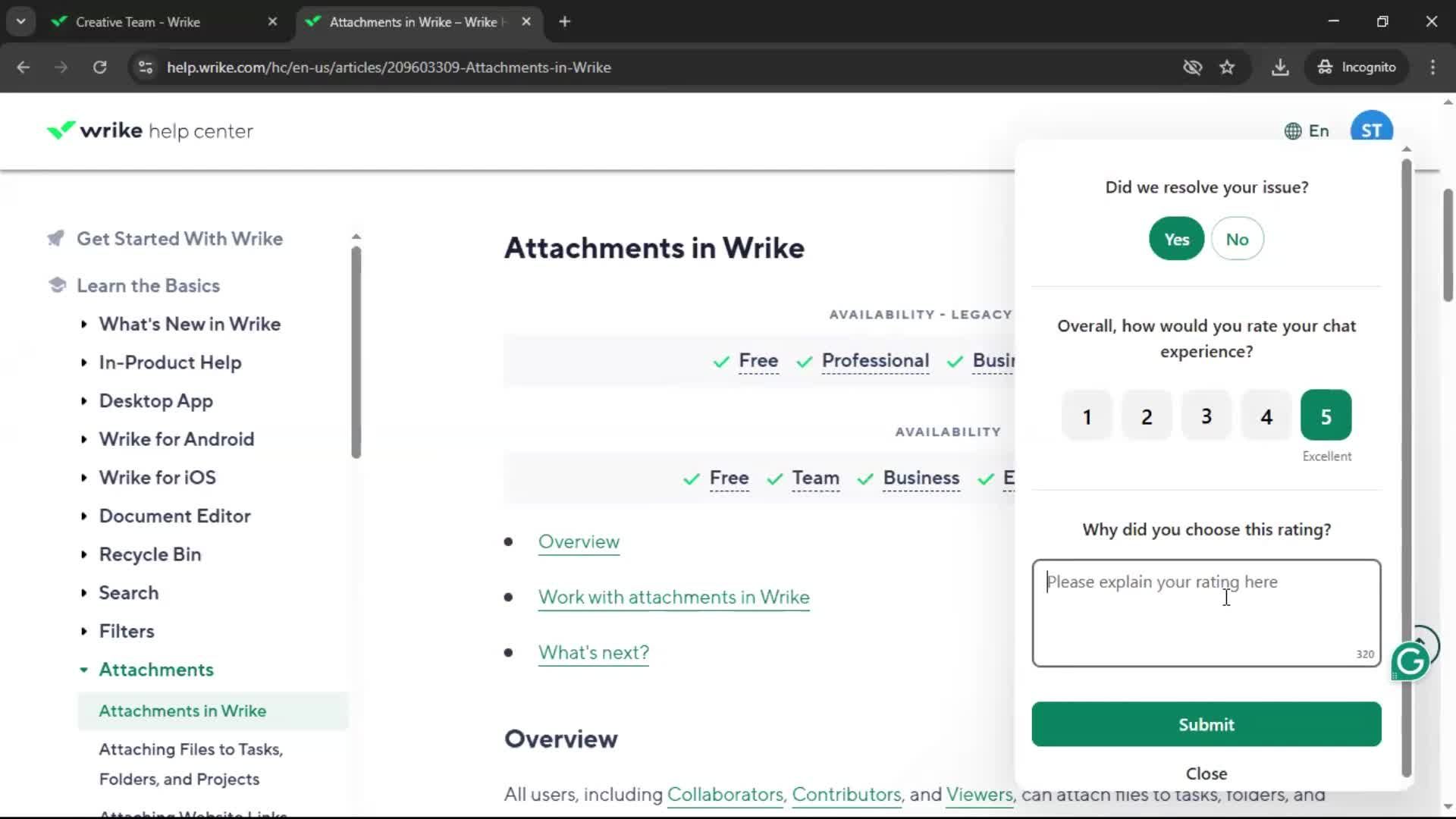Expand Wrike for iOS section
Image resolution: width=1456 pixels, height=819 pixels.
(83, 478)
